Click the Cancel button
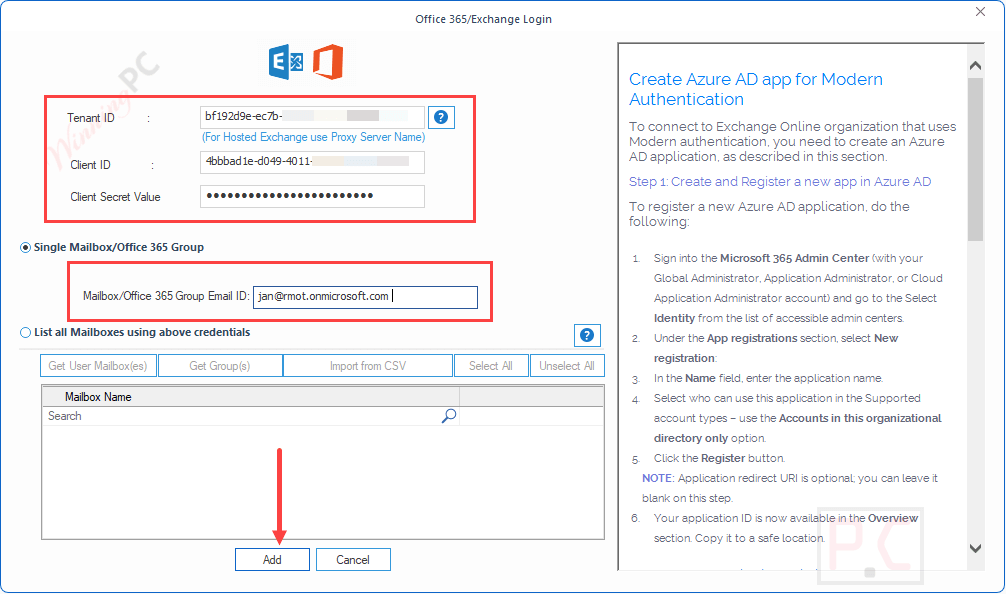 (353, 559)
